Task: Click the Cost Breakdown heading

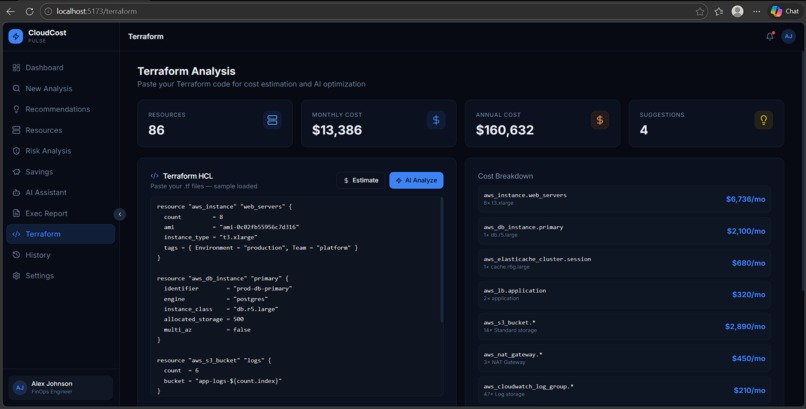Action: (x=505, y=176)
